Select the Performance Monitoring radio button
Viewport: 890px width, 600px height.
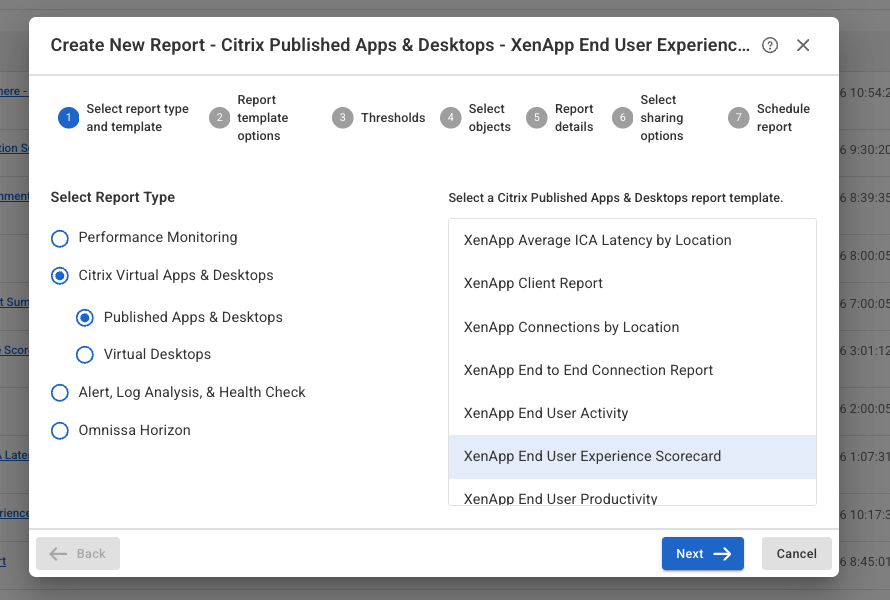(60, 238)
